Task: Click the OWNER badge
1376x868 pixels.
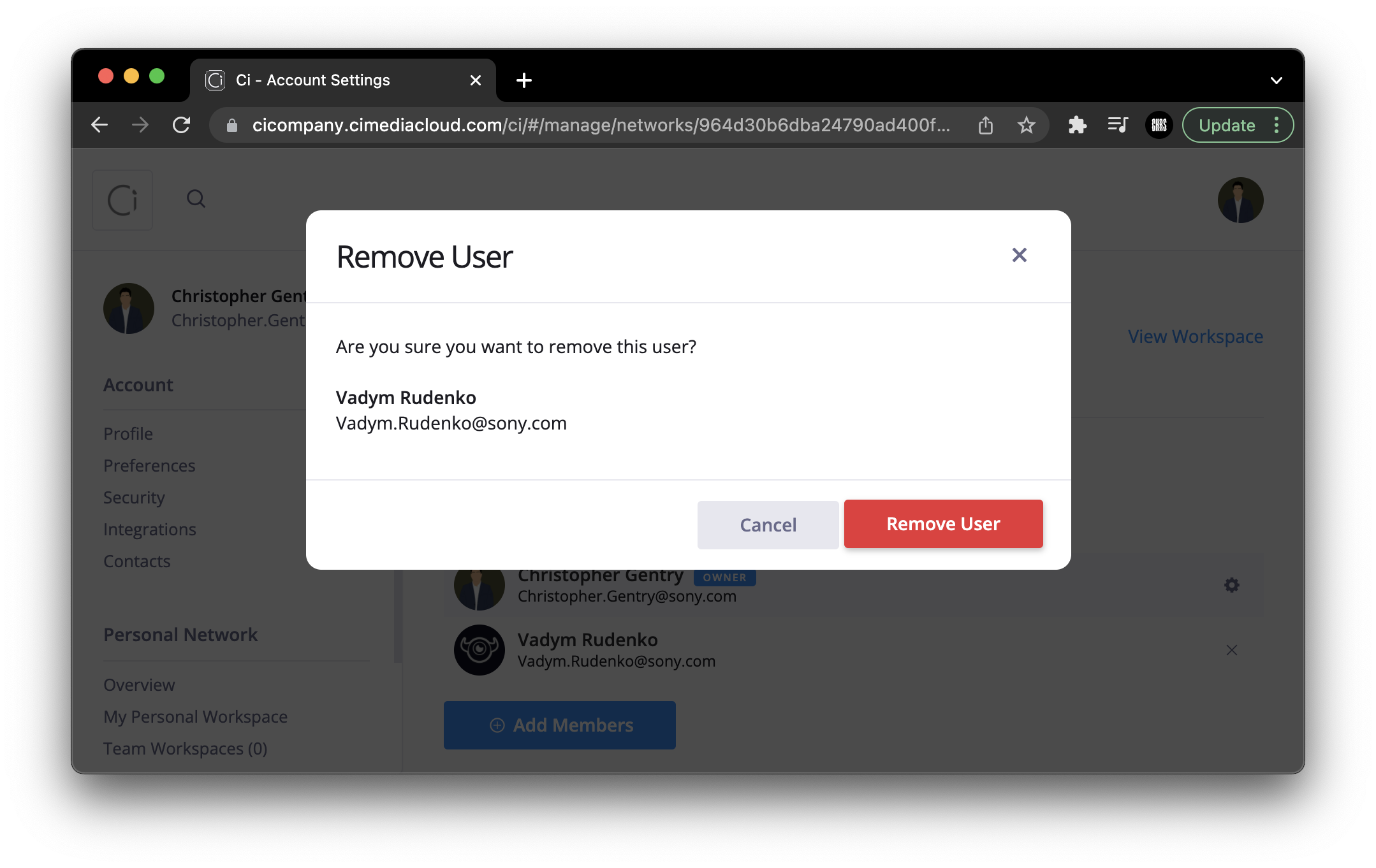Action: [724, 577]
